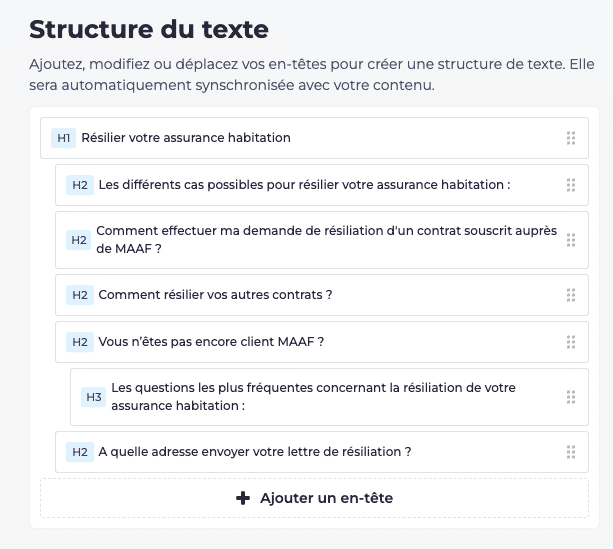Click drag handle of 'Les différents cas possibles' heading
This screenshot has height=549, width=613.
pyautogui.click(x=571, y=185)
